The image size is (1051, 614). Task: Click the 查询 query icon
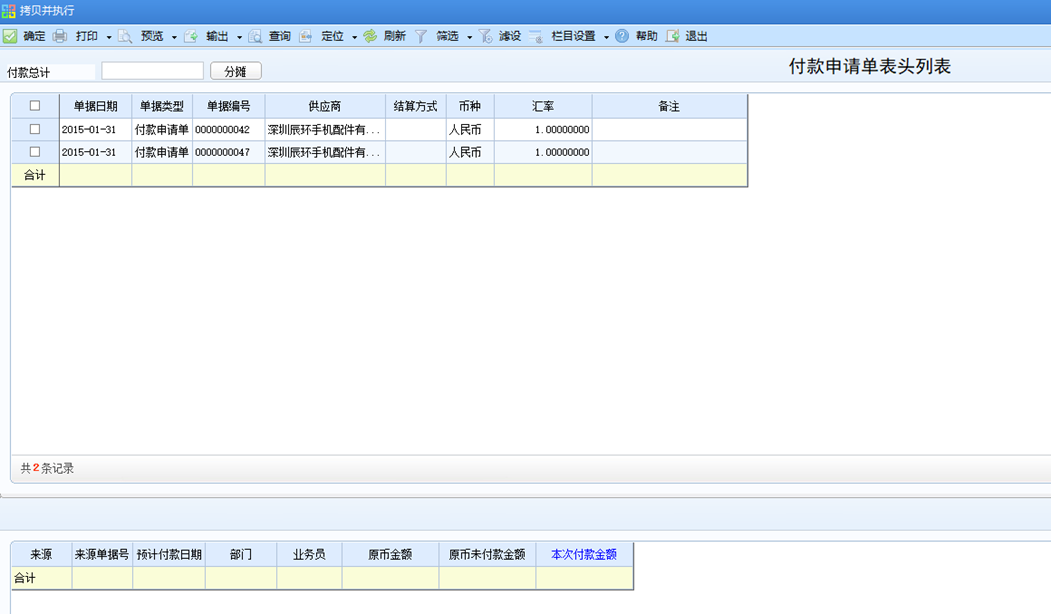click(x=255, y=36)
